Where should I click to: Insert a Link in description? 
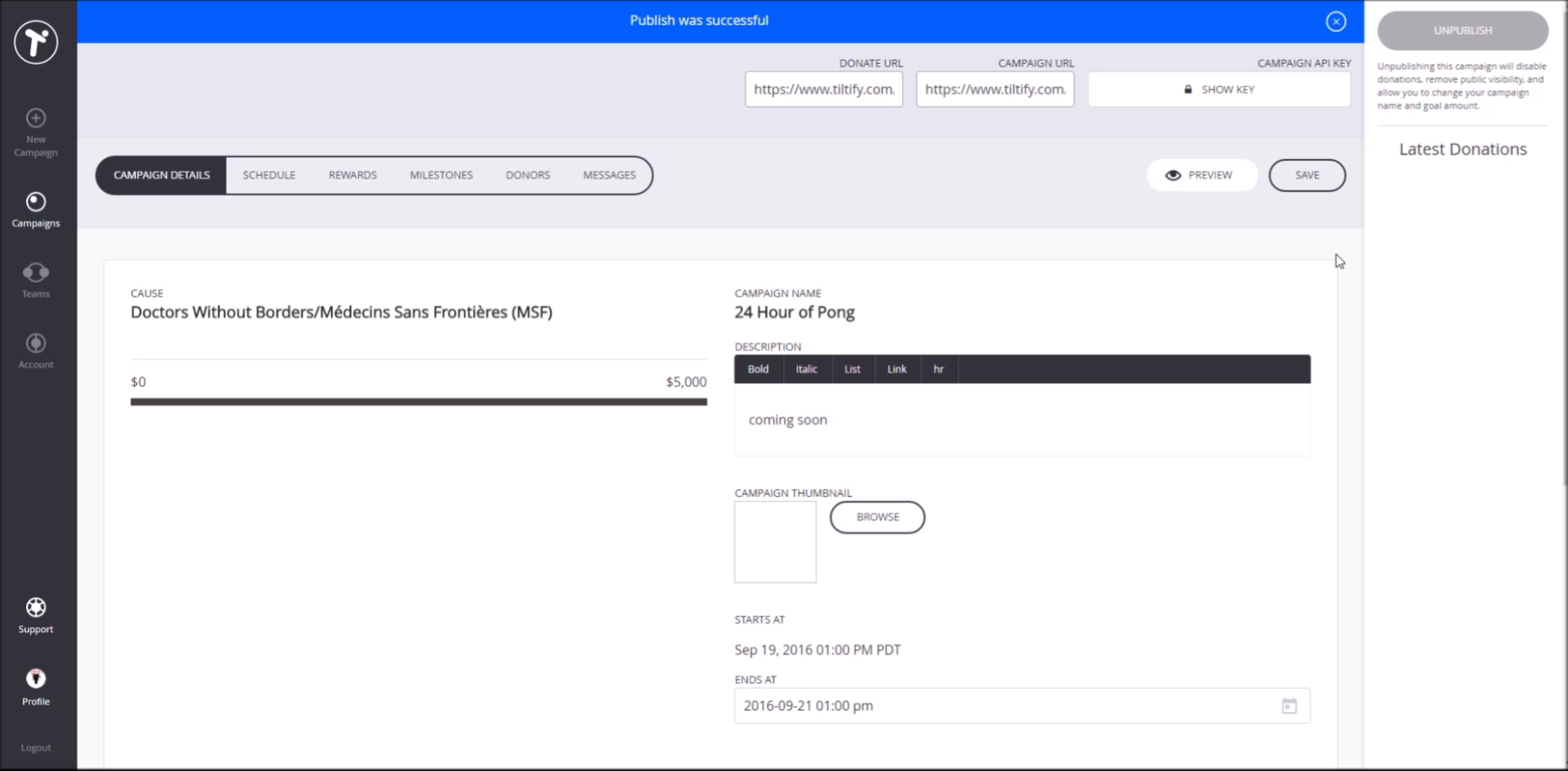(897, 369)
